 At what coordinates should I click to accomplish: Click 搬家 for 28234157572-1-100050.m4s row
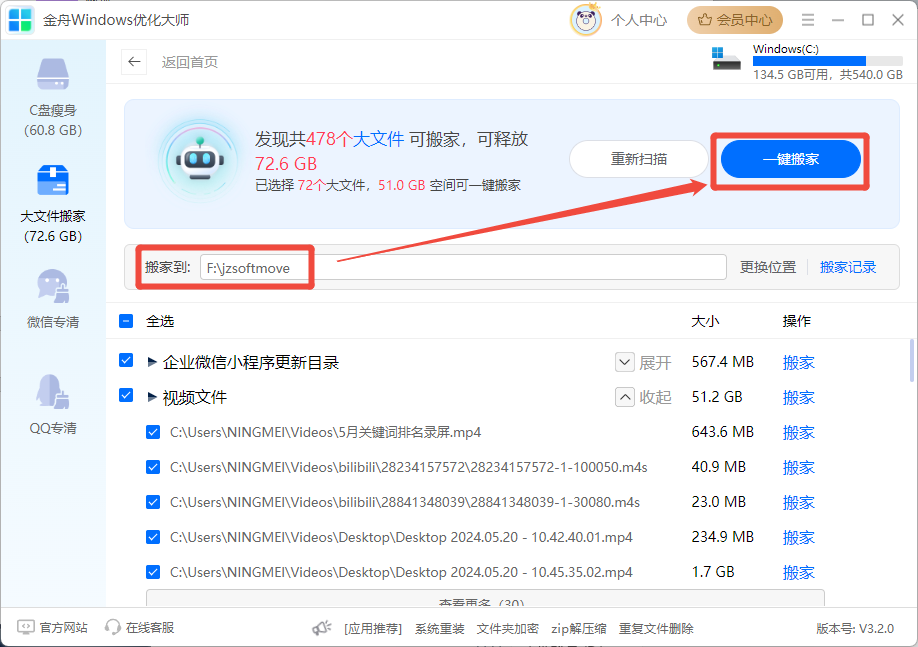[x=799, y=468]
